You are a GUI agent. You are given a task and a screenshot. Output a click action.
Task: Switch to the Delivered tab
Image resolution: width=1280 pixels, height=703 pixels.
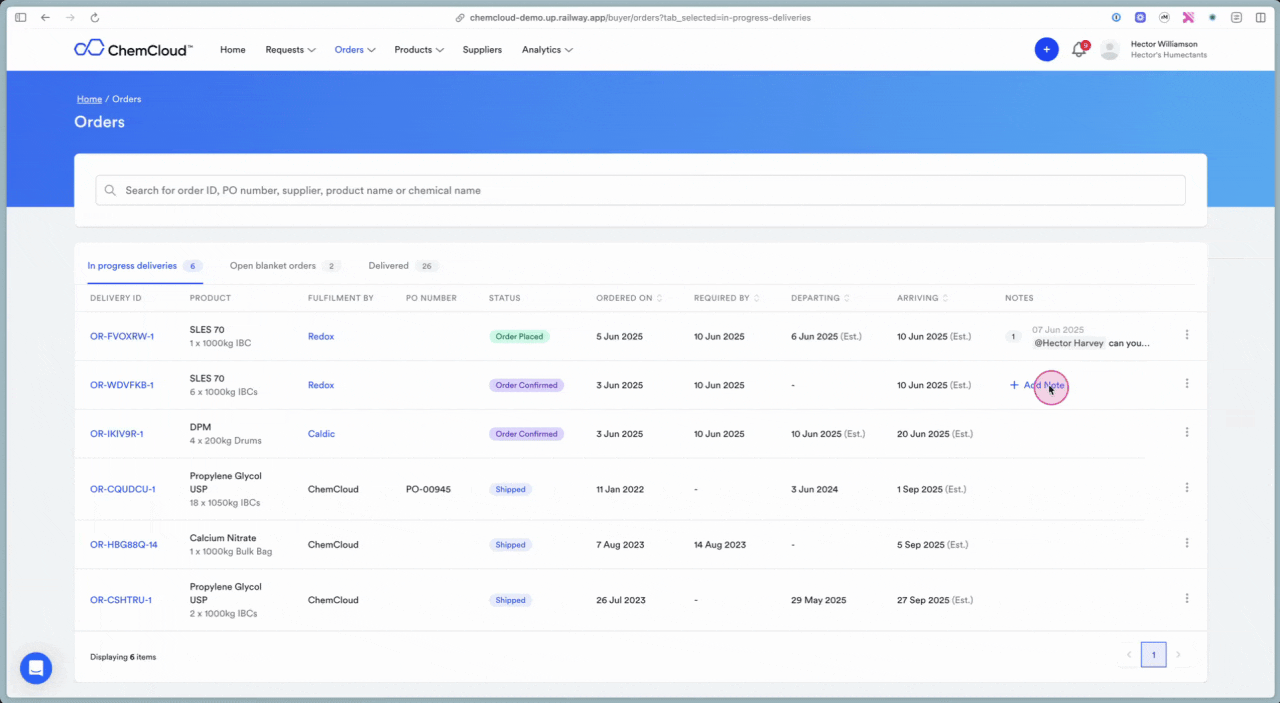coord(403,266)
